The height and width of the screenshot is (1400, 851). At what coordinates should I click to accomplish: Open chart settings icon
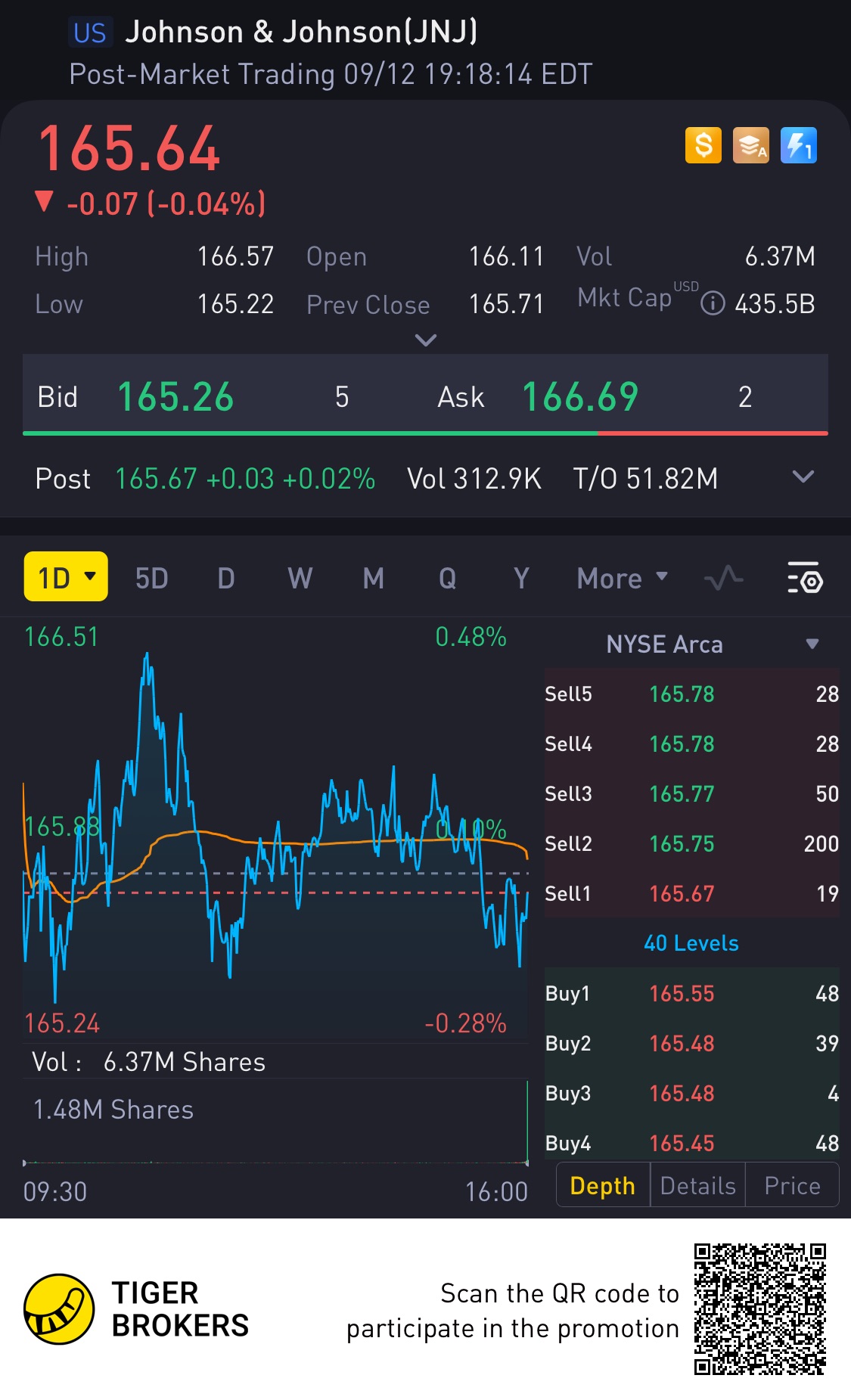pyautogui.click(x=805, y=579)
